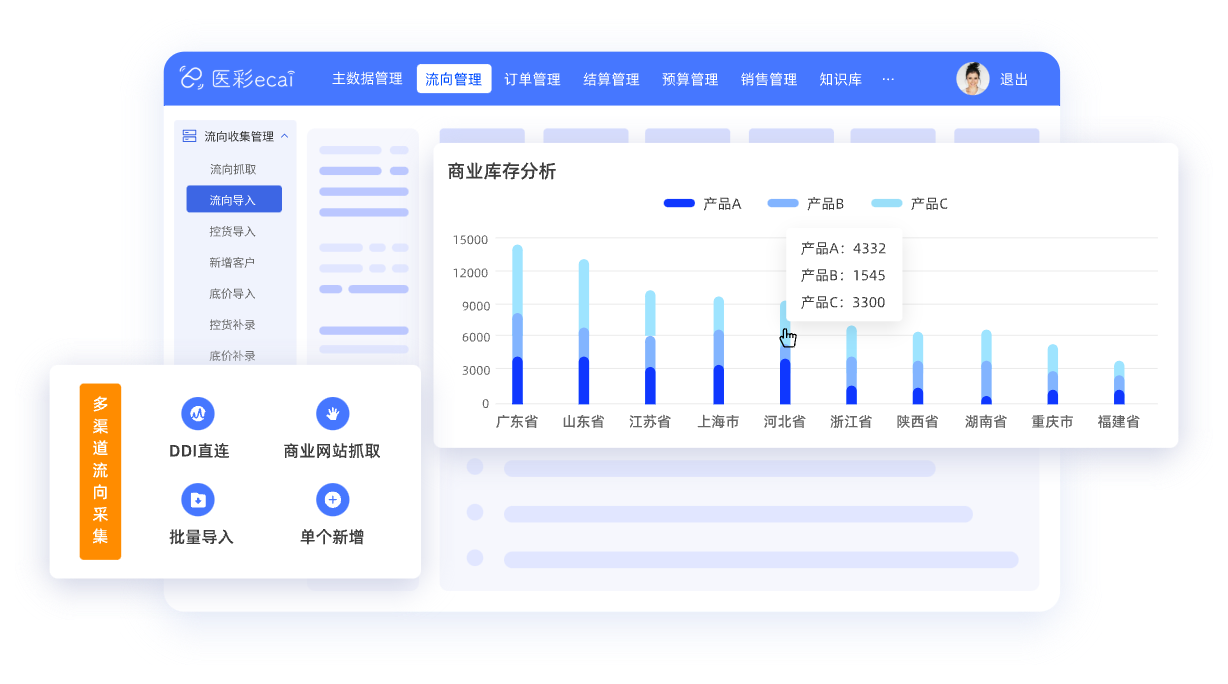Click the 陕西省 stacked bar
The height and width of the screenshot is (684, 1228).
(918, 368)
